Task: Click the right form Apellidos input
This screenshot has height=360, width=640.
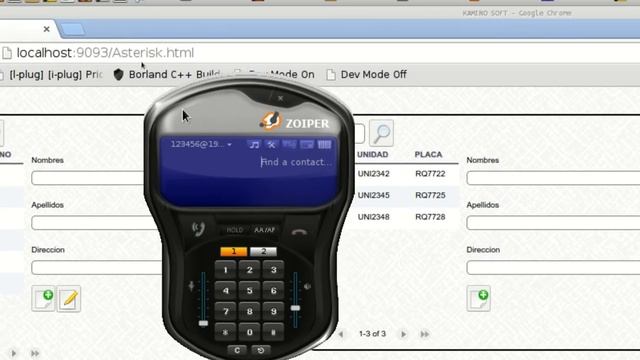Action: point(553,223)
